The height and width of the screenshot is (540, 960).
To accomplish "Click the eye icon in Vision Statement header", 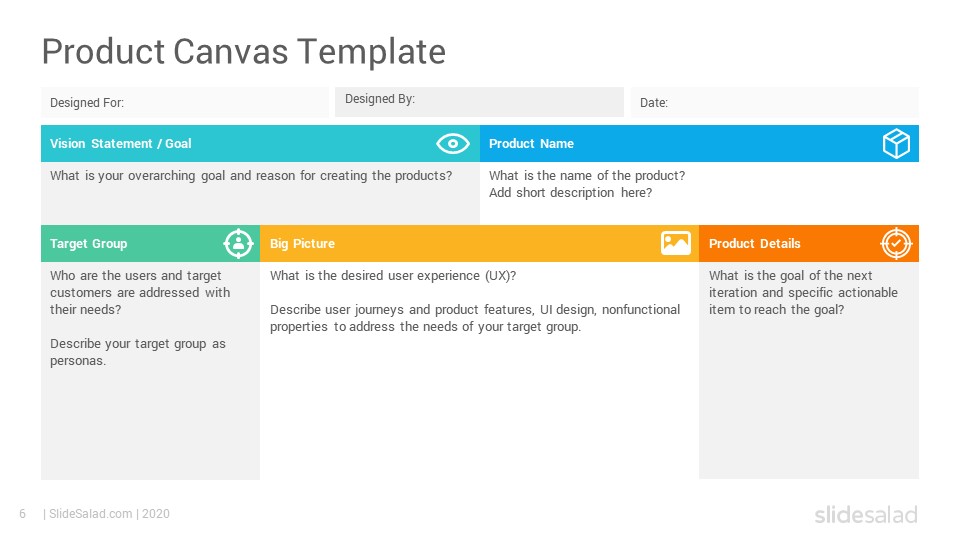I will (452, 144).
